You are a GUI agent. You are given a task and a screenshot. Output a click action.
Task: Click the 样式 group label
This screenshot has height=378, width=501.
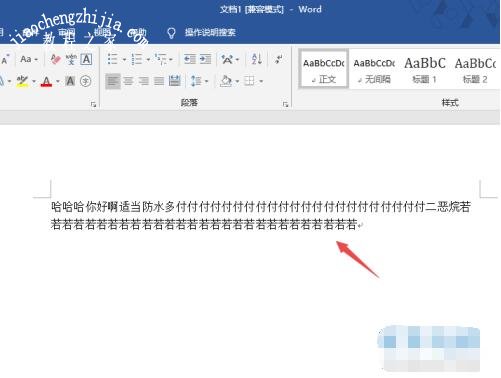point(450,103)
